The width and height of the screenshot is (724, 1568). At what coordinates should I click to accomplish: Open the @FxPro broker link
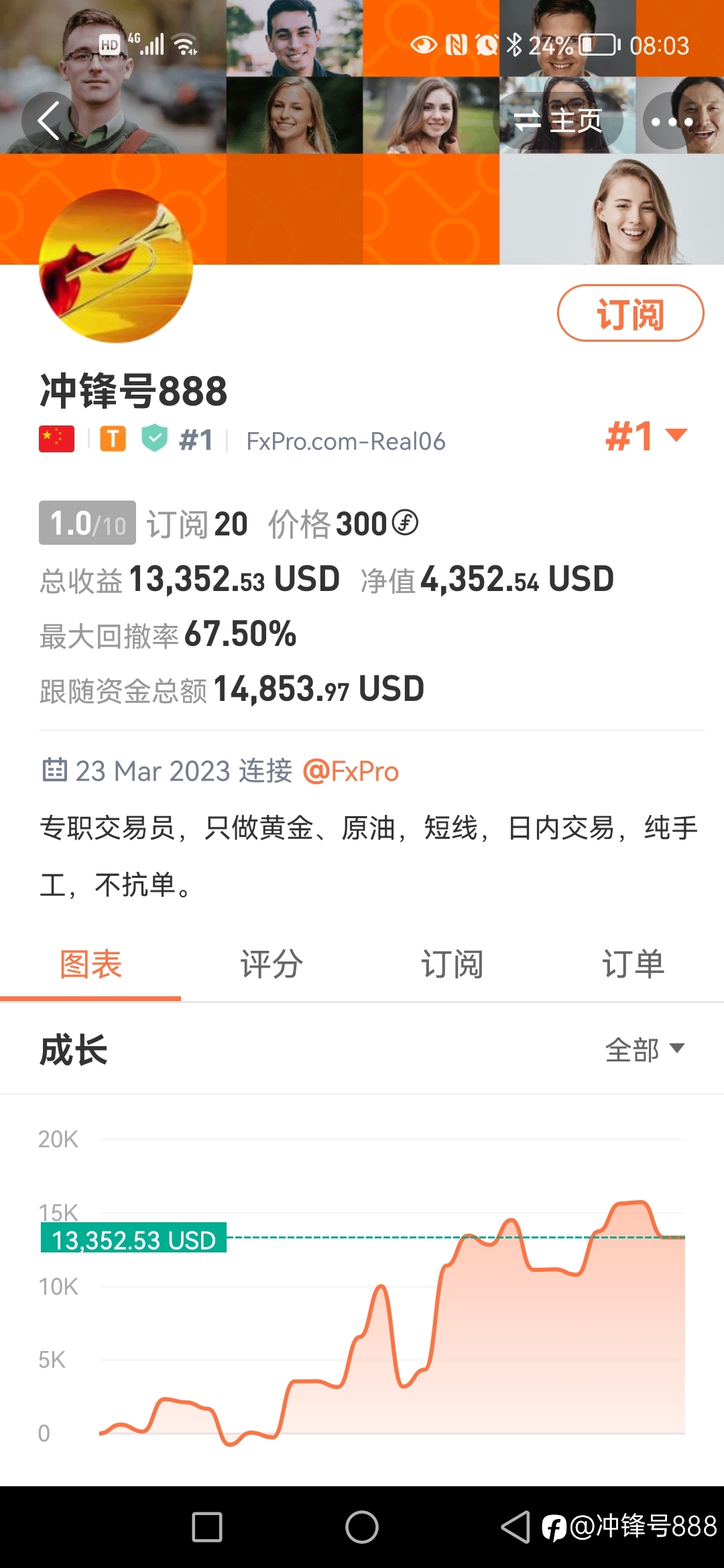[x=351, y=771]
